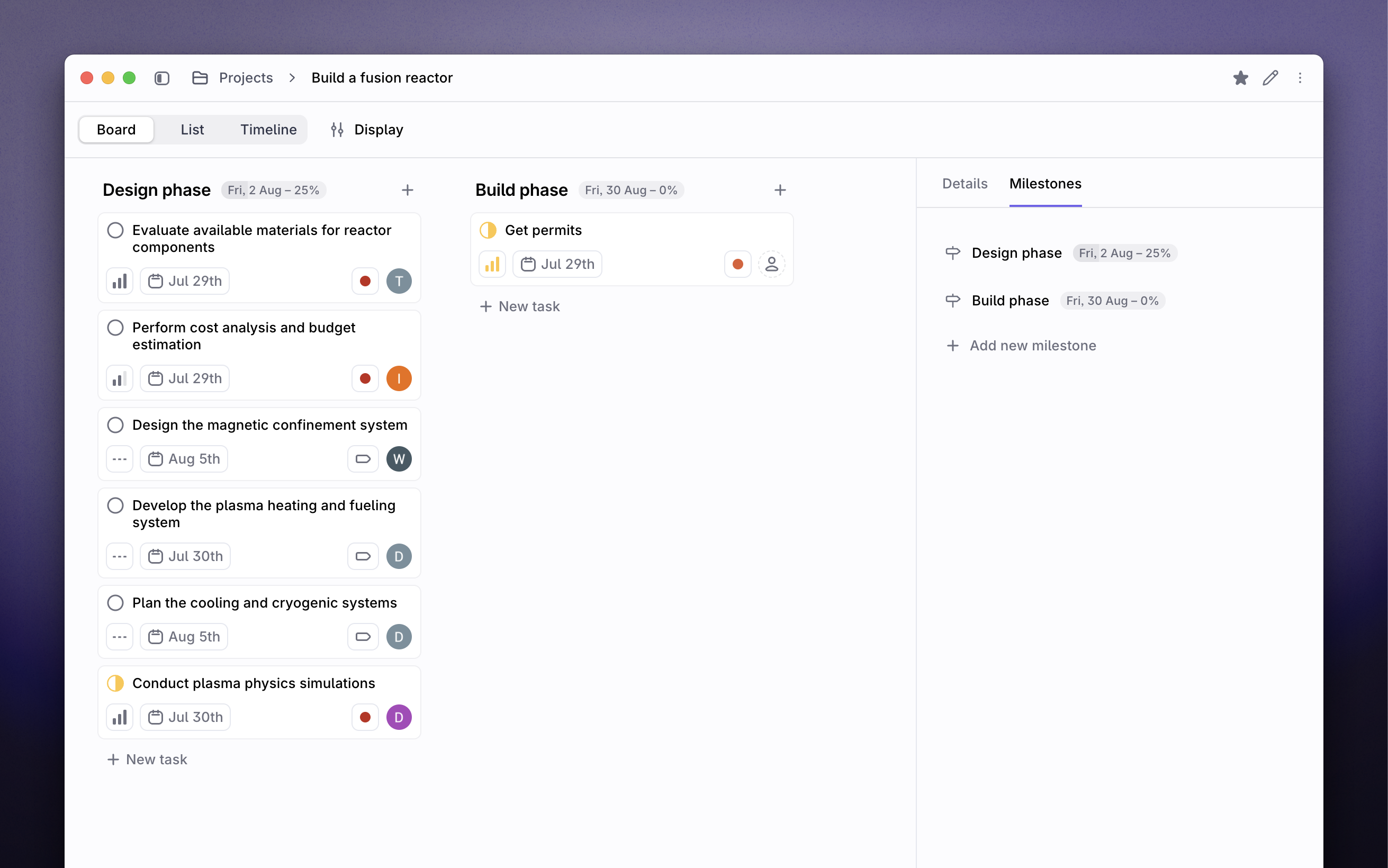
Task: Click the Projects folder icon
Action: [200, 78]
